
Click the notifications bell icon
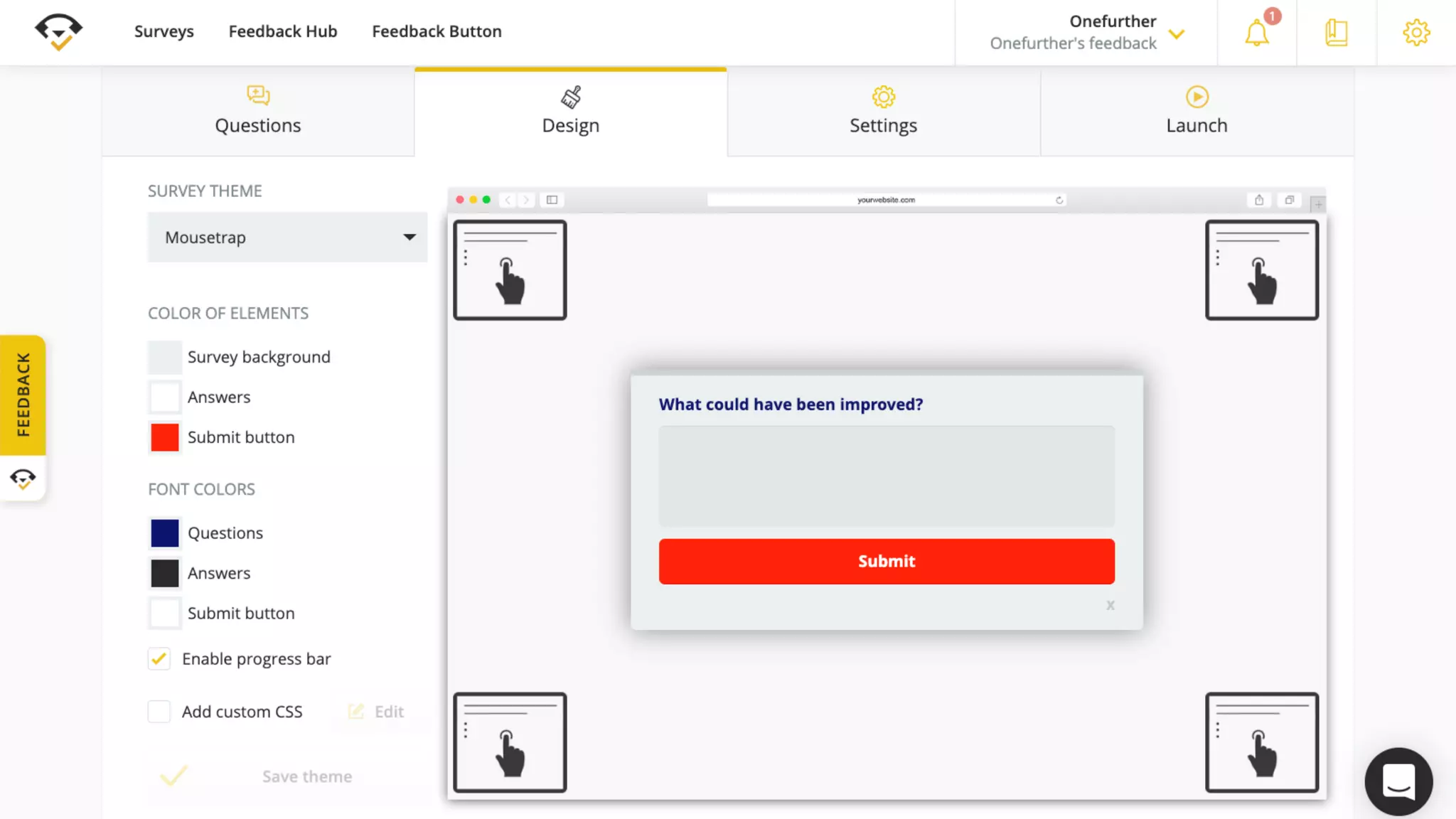(1256, 33)
